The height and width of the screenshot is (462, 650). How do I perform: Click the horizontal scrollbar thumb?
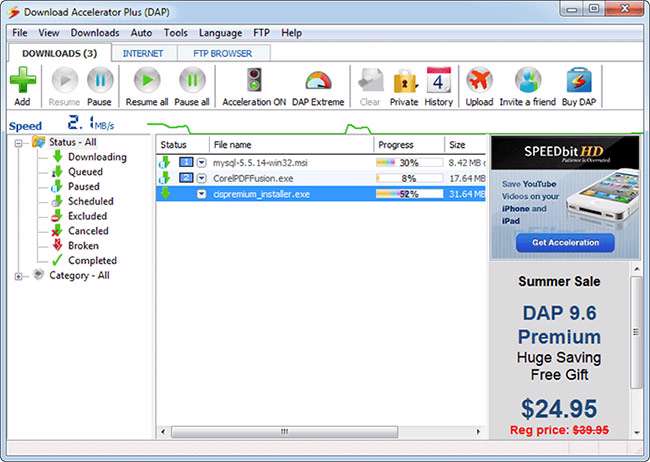tap(284, 432)
